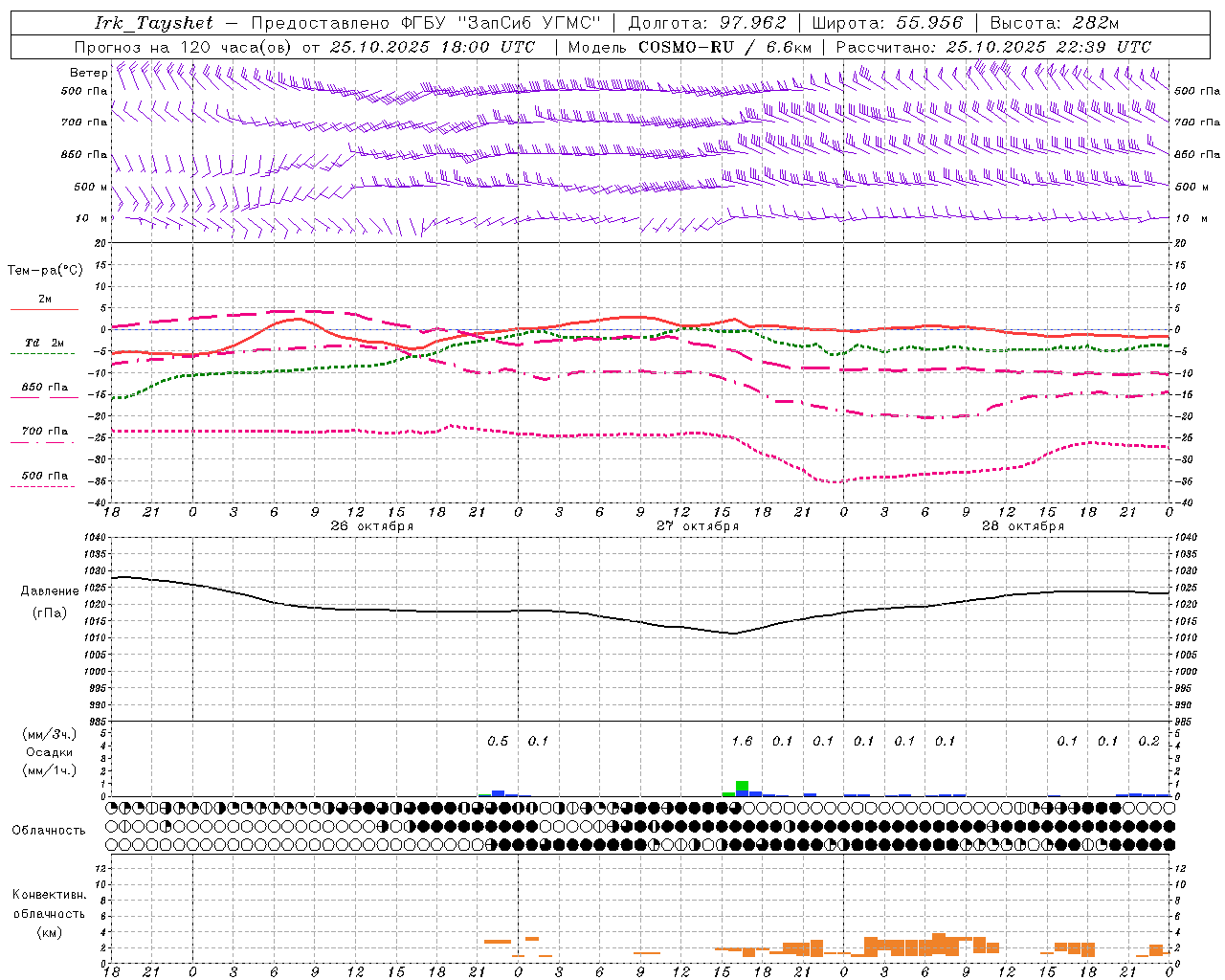Image resolution: width=1225 pixels, height=980 pixels.
Task: Click the Конвективн. convective cloud label
Action: [49, 895]
